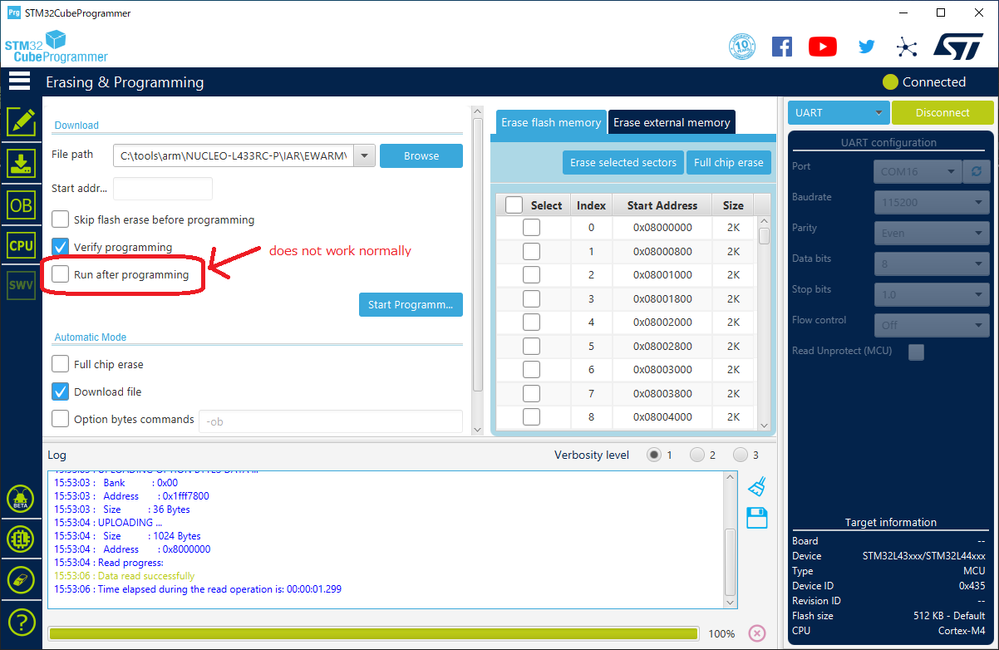Select Erasing & Programming download icon in sidebar

point(21,164)
